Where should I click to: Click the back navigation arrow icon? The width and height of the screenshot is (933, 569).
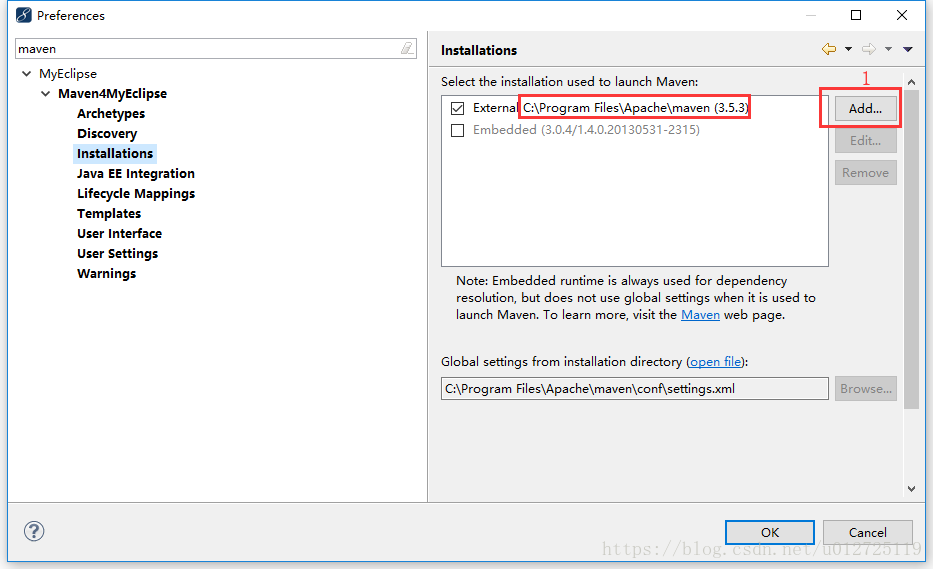click(829, 49)
